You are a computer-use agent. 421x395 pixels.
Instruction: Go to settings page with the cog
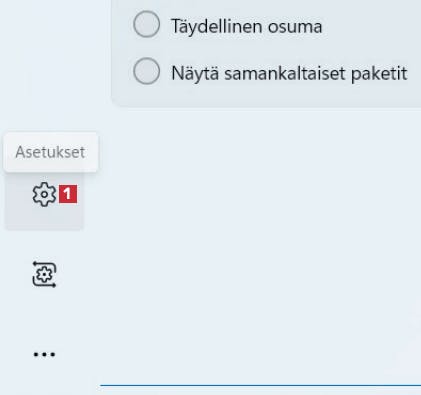(x=44, y=194)
